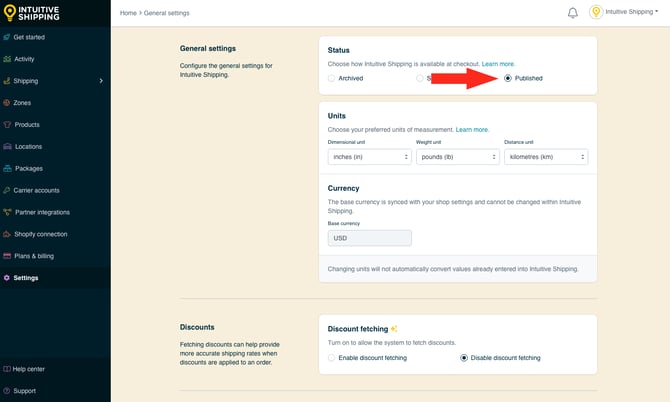
Task: Click the Settings gear icon
Action: (x=7, y=278)
